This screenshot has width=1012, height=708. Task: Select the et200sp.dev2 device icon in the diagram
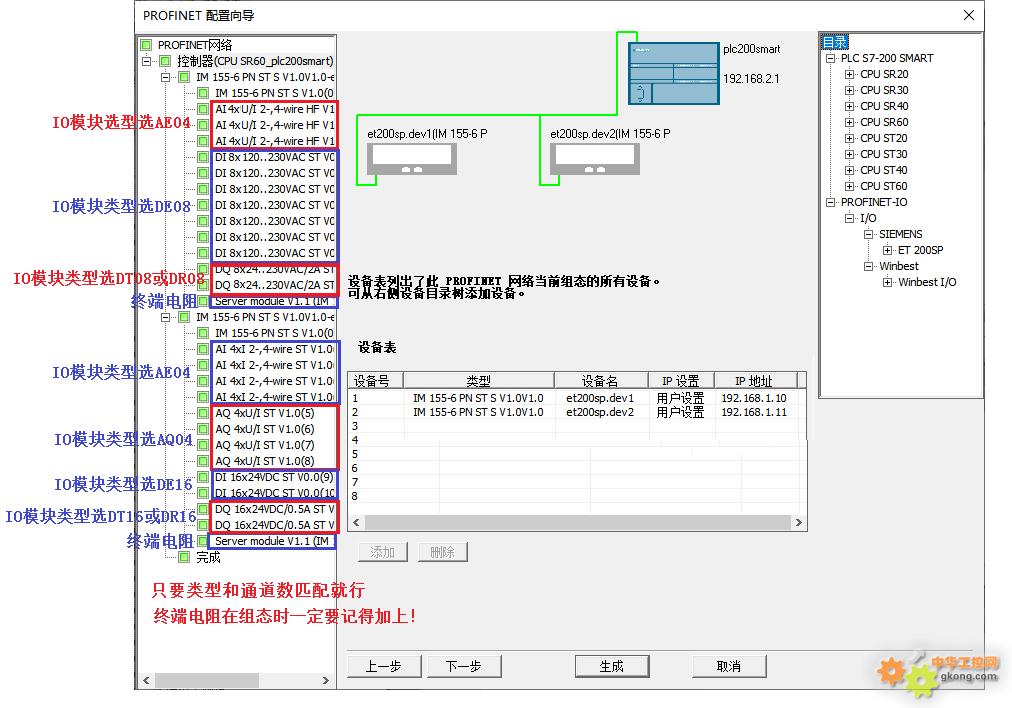pos(594,159)
